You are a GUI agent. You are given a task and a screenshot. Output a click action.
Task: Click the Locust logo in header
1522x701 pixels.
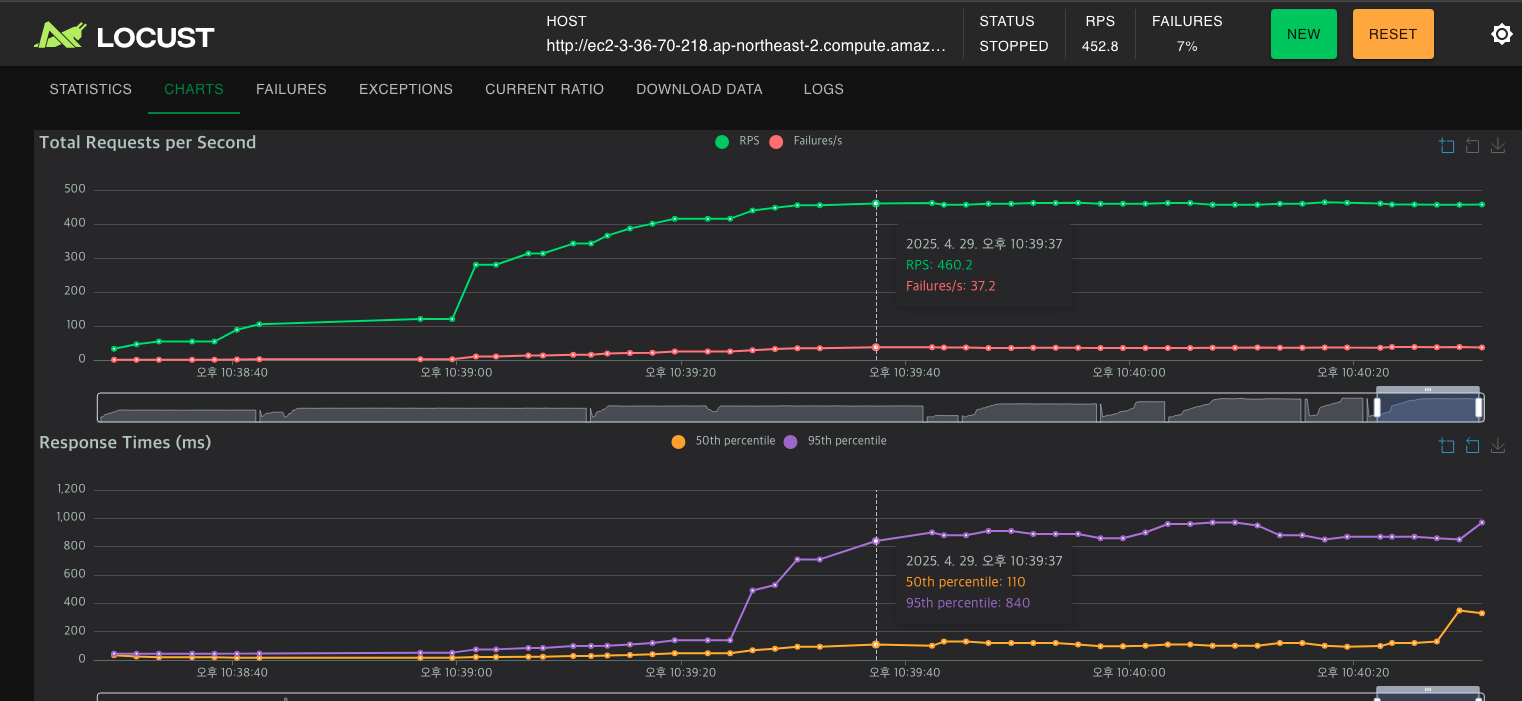tap(124, 37)
